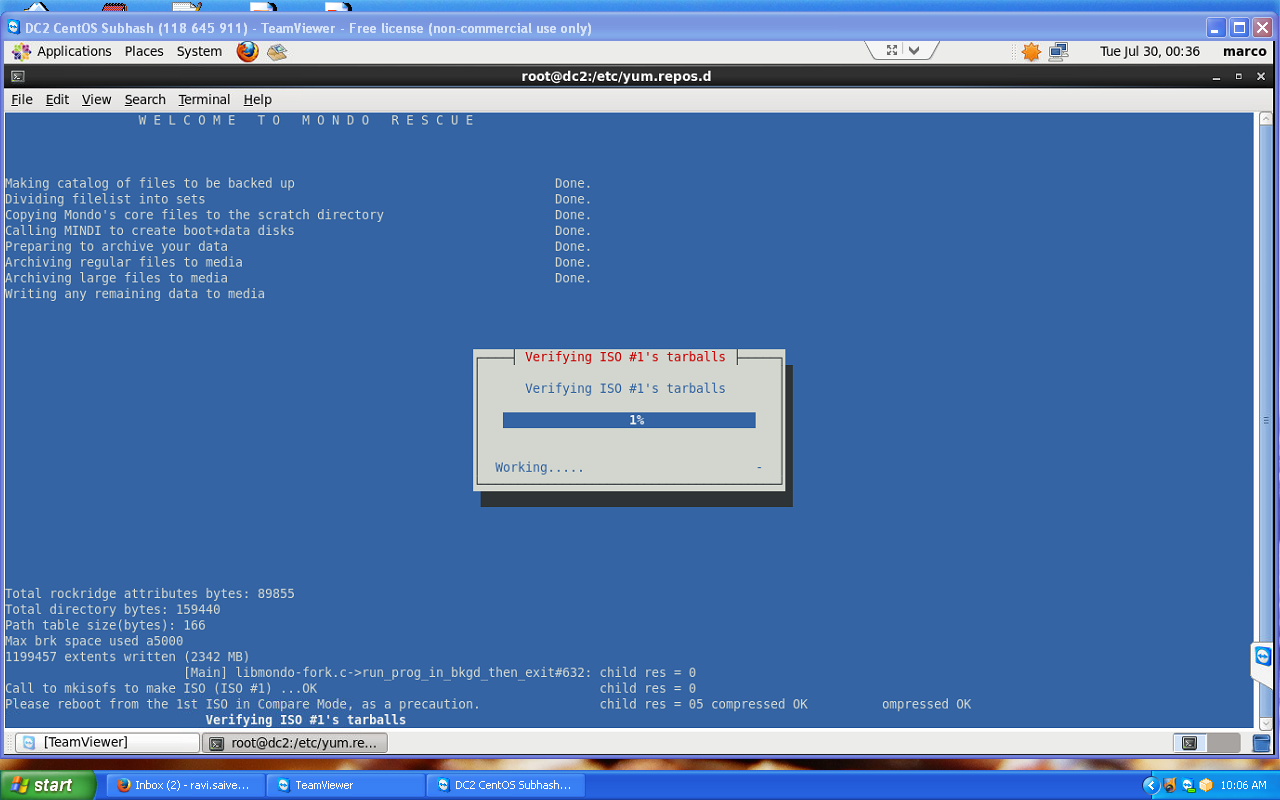Screen dimensions: 1280x800
Task: Open the network connection status icon
Action: click(x=1059, y=51)
